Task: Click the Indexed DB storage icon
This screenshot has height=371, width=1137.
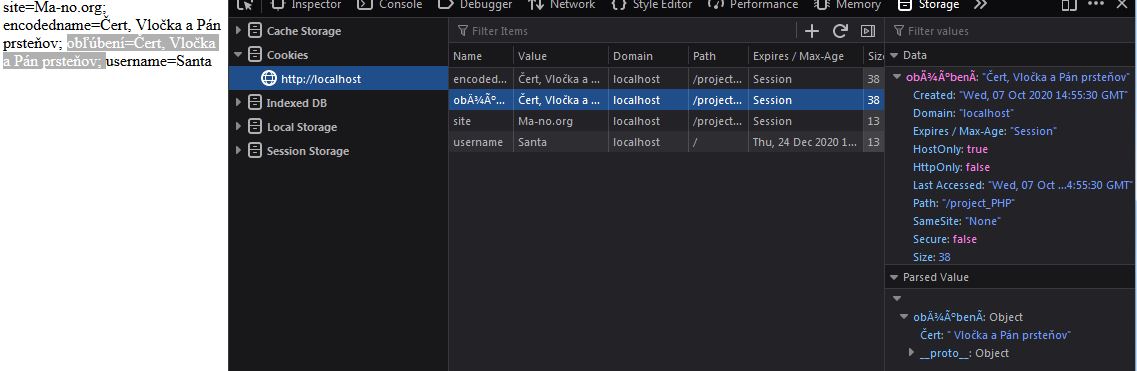Action: pyautogui.click(x=255, y=103)
